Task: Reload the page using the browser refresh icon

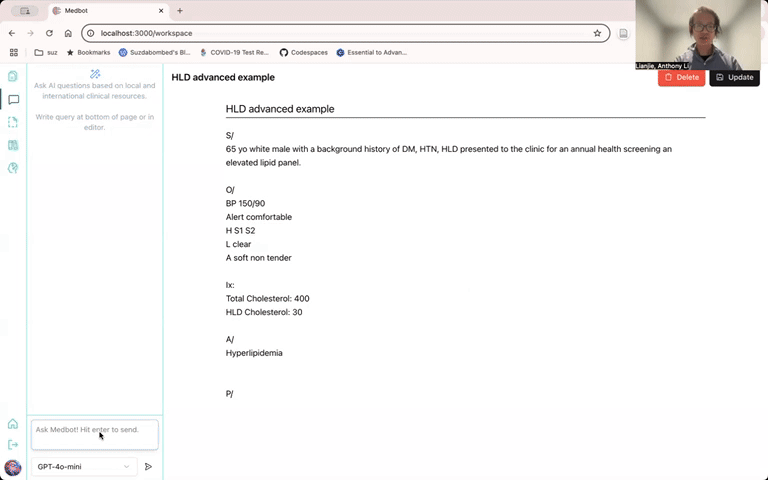Action: click(x=49, y=33)
